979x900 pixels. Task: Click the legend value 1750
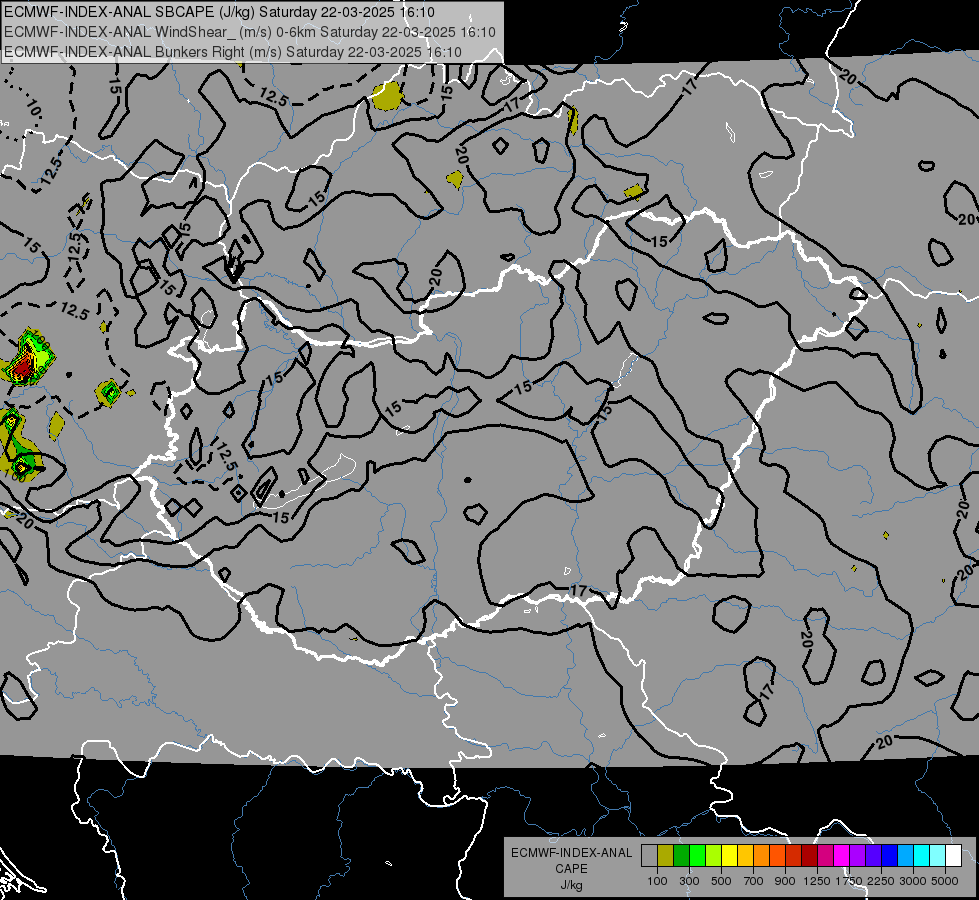point(849,881)
